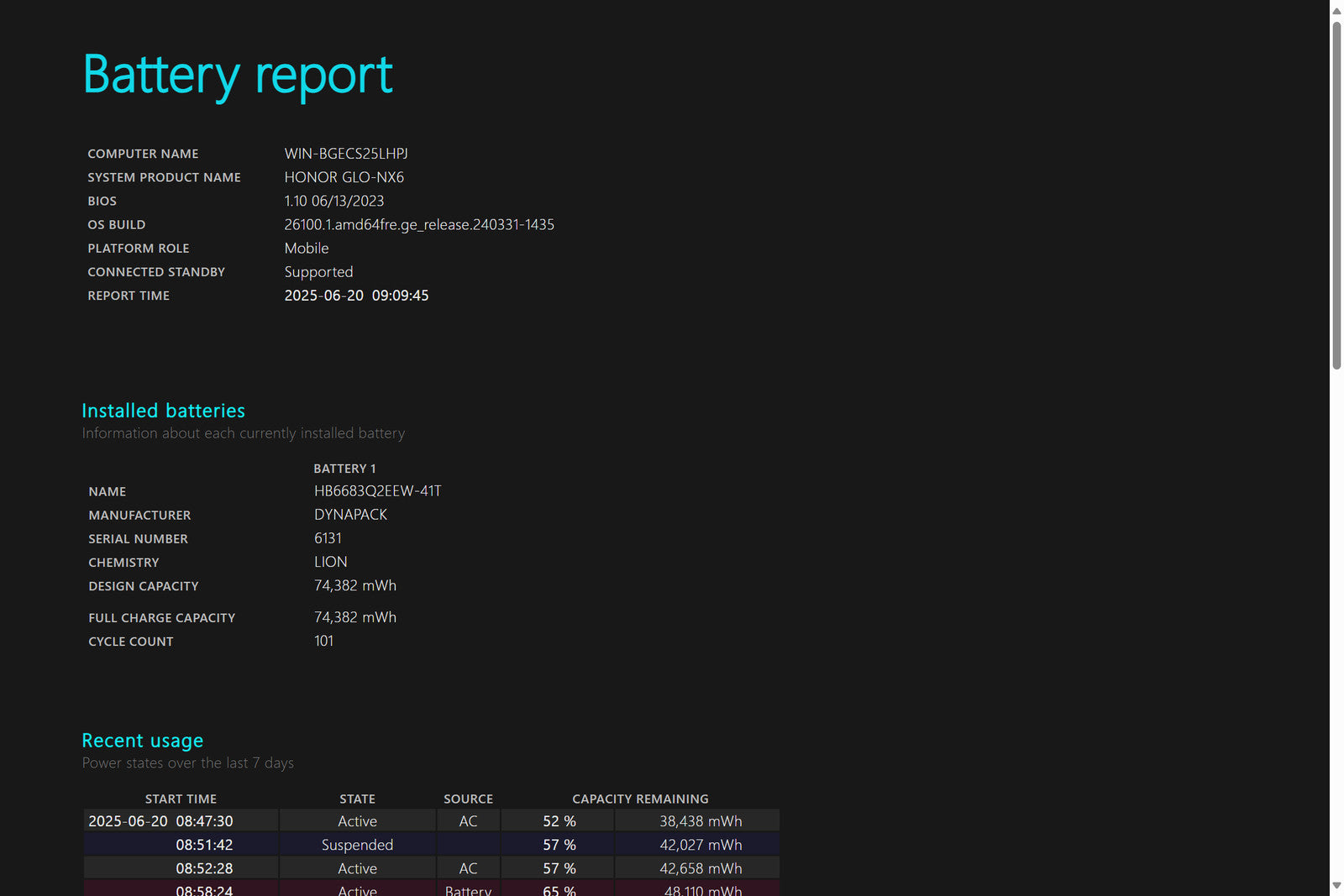1344x896 pixels.
Task: Click the cycle count value 101
Action: click(323, 641)
